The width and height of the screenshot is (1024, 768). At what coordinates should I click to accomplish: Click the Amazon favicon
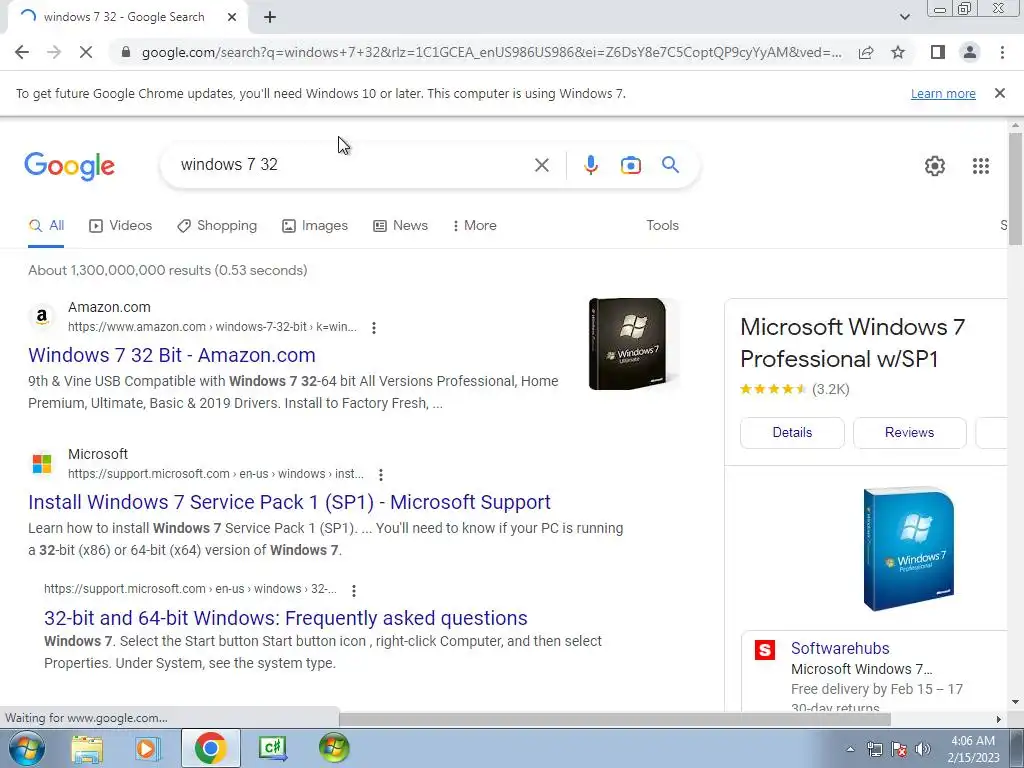point(42,317)
